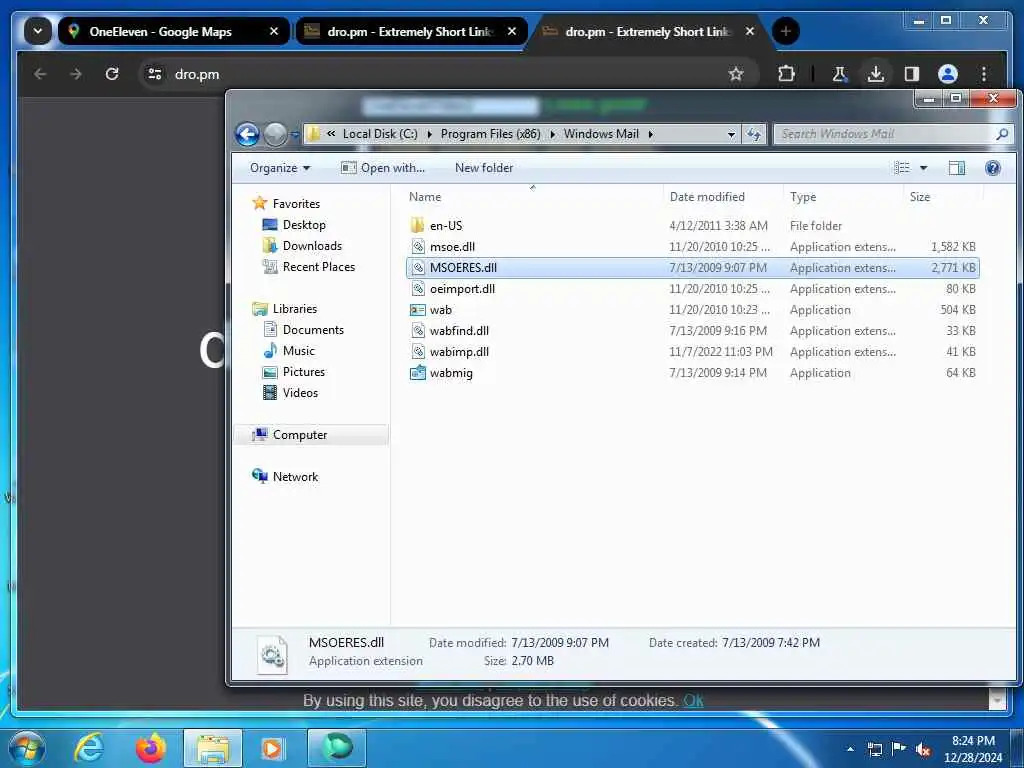Screen dimensions: 1024x768
Task: Close the OneEleven - Google Maps tab
Action: (x=274, y=31)
